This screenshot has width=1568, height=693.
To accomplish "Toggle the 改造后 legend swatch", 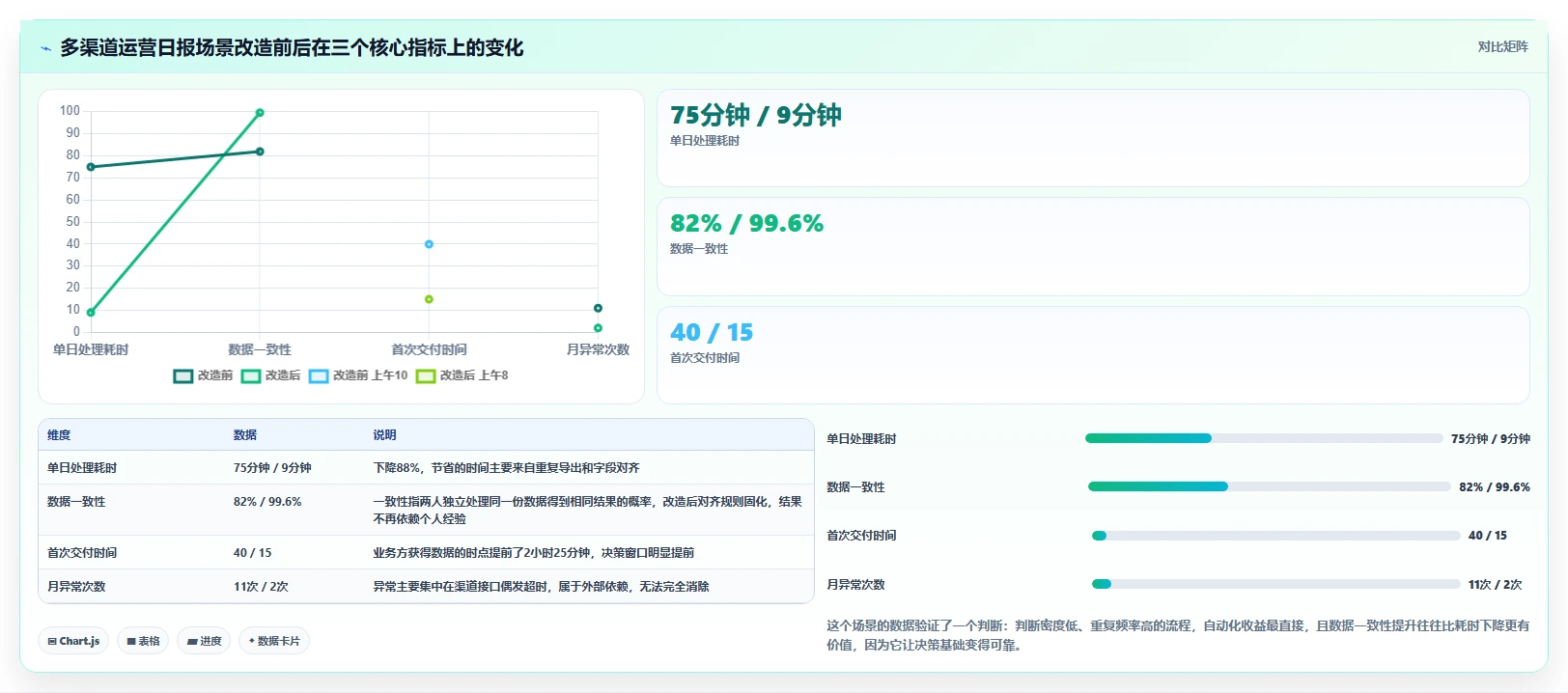I will pos(251,375).
